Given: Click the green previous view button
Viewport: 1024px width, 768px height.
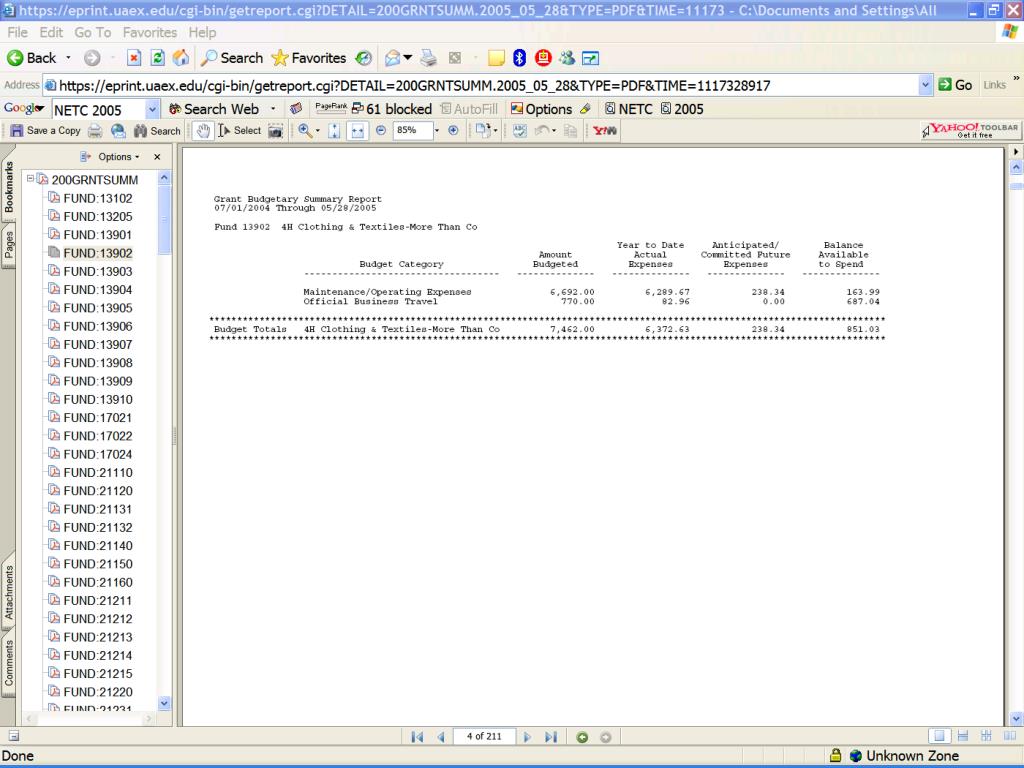Looking at the screenshot, I should click(583, 737).
